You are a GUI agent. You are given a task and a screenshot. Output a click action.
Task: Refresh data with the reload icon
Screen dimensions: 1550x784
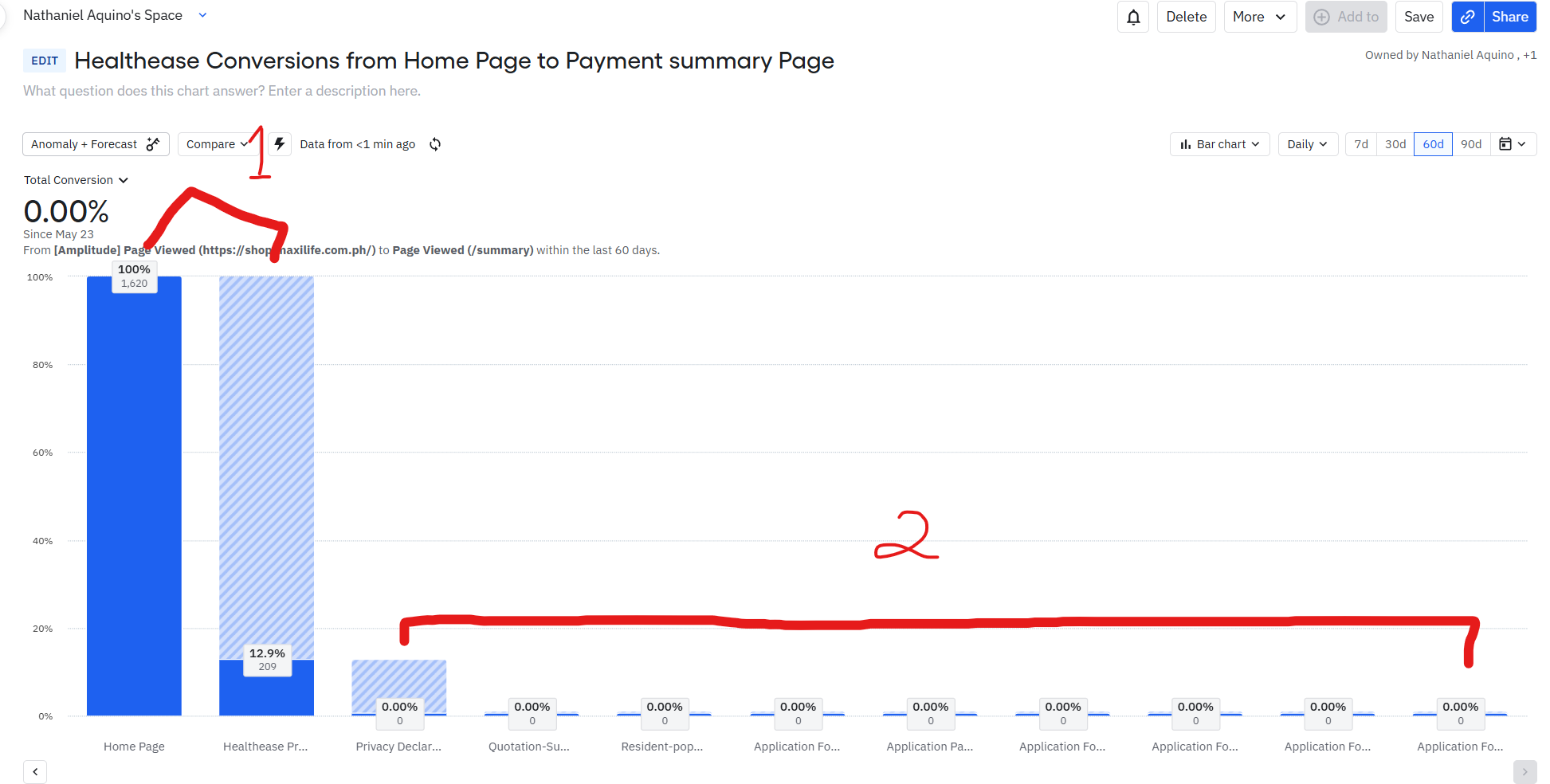click(x=435, y=144)
